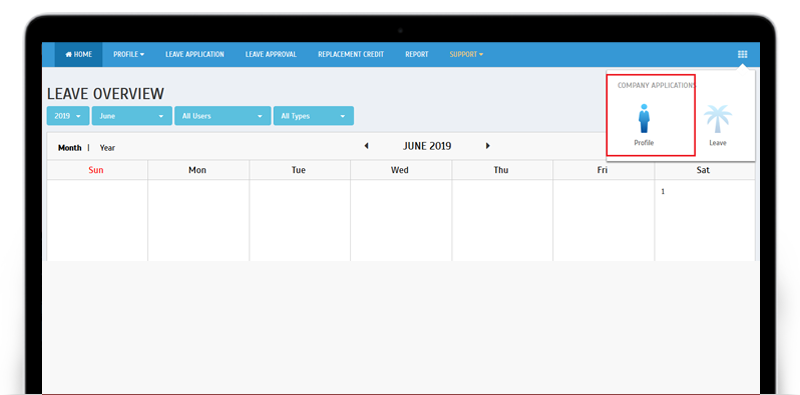Expand the PROFILE menu
Screen dimensions: 800x395
tap(129, 54)
